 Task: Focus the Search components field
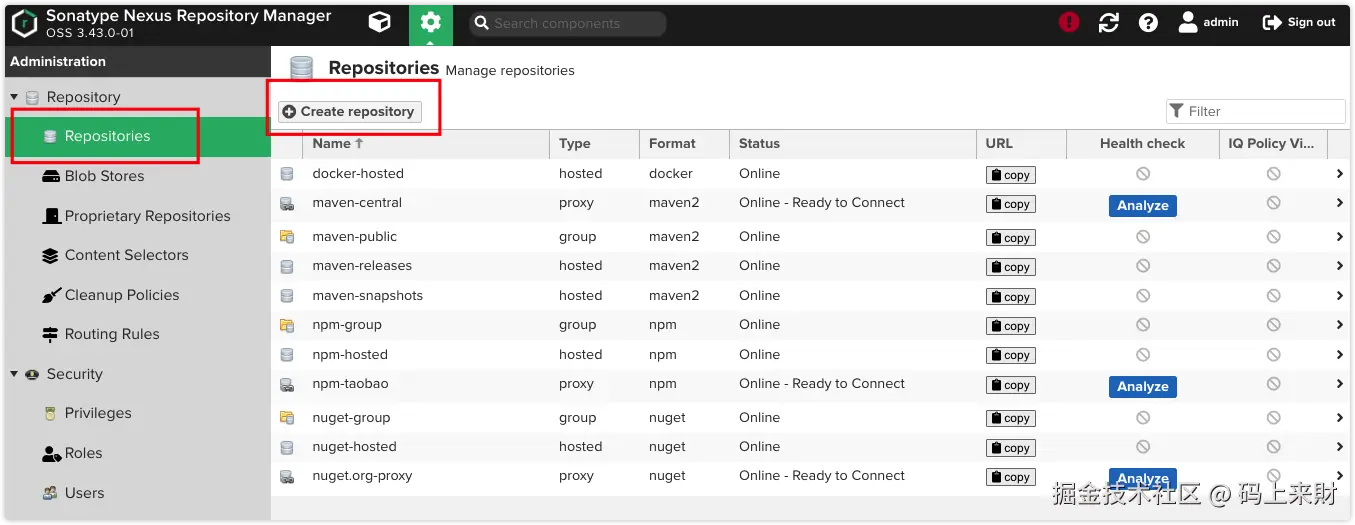(567, 23)
